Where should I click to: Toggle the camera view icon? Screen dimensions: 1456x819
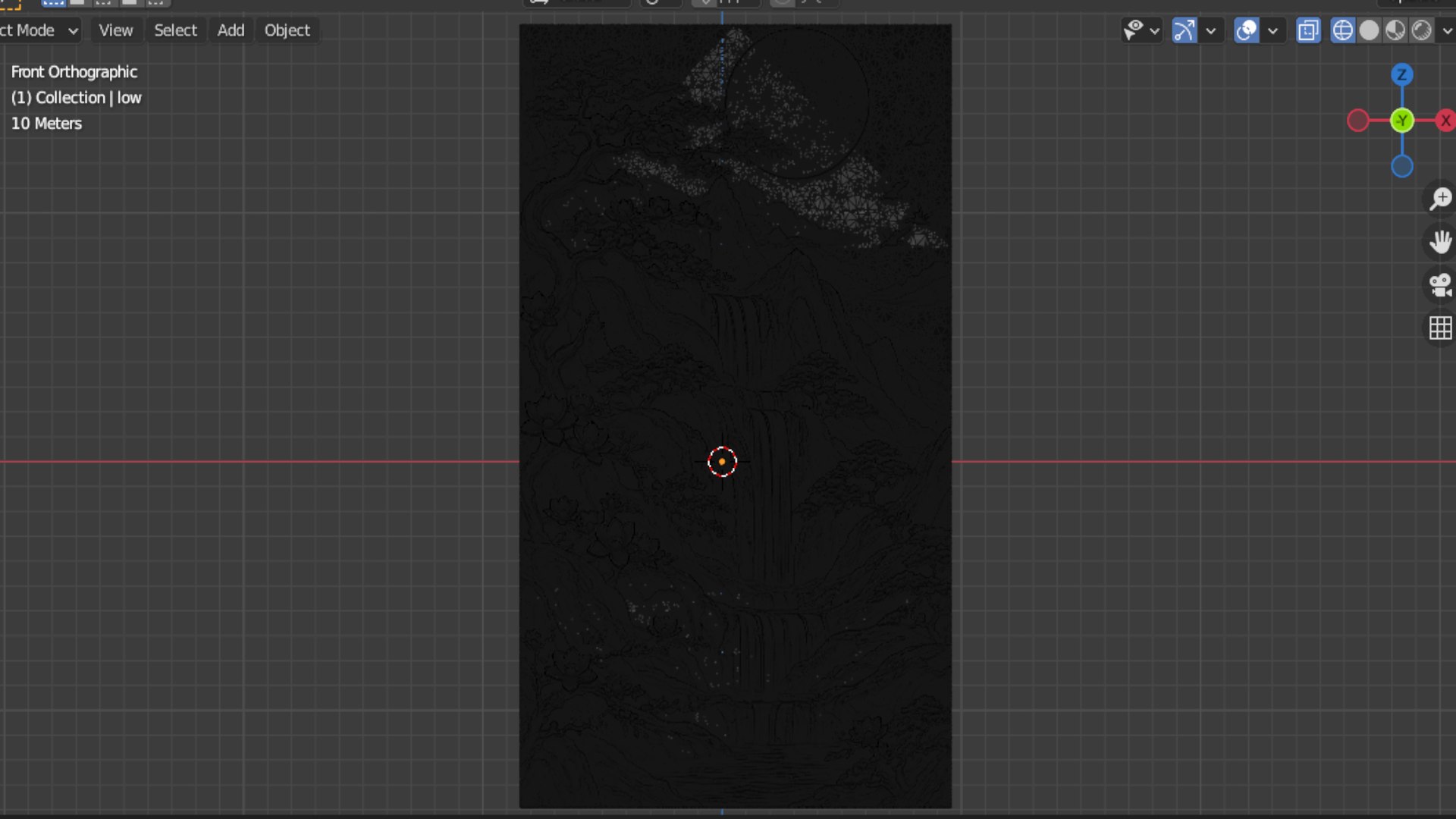[1440, 285]
